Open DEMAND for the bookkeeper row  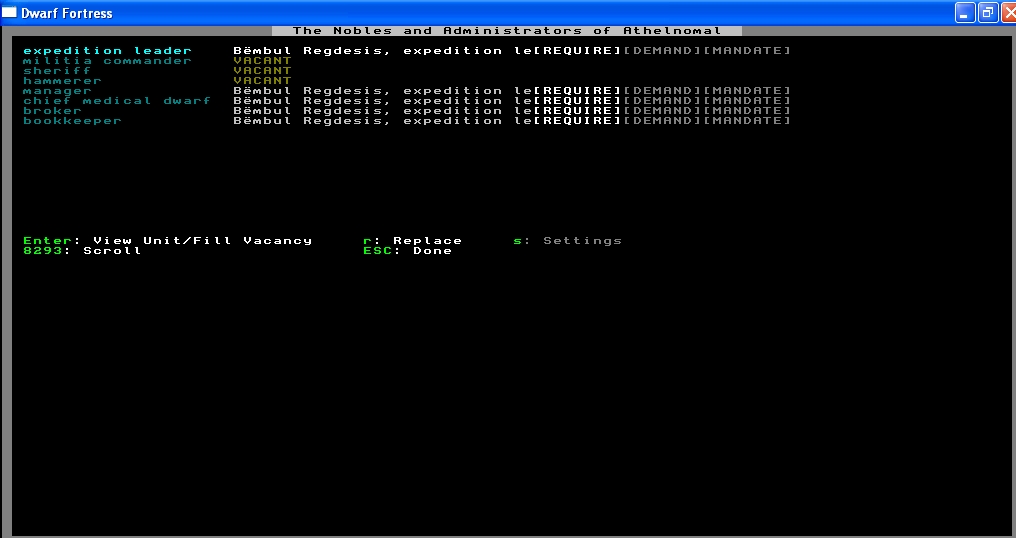662,121
